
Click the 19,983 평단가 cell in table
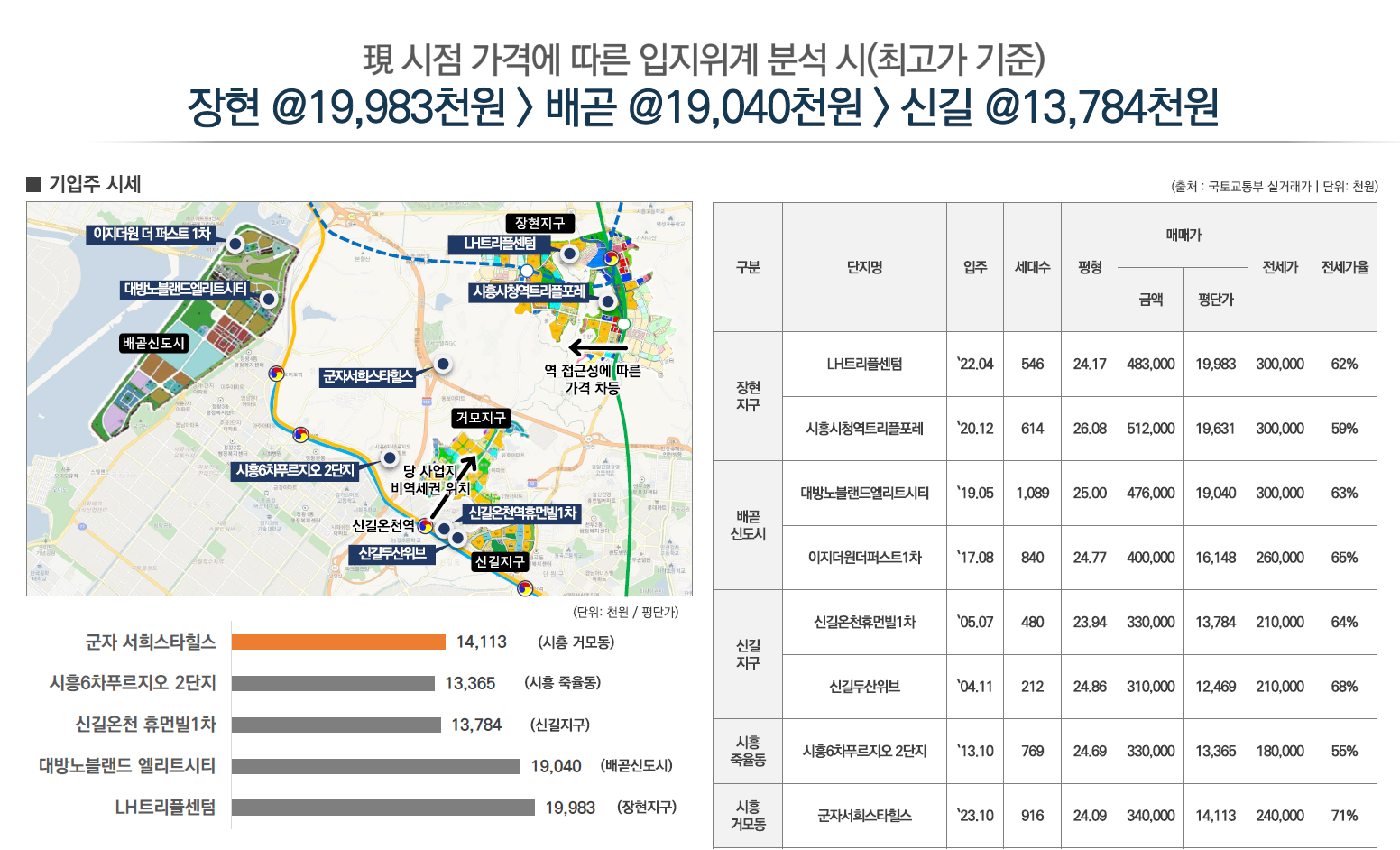pyautogui.click(x=1215, y=365)
